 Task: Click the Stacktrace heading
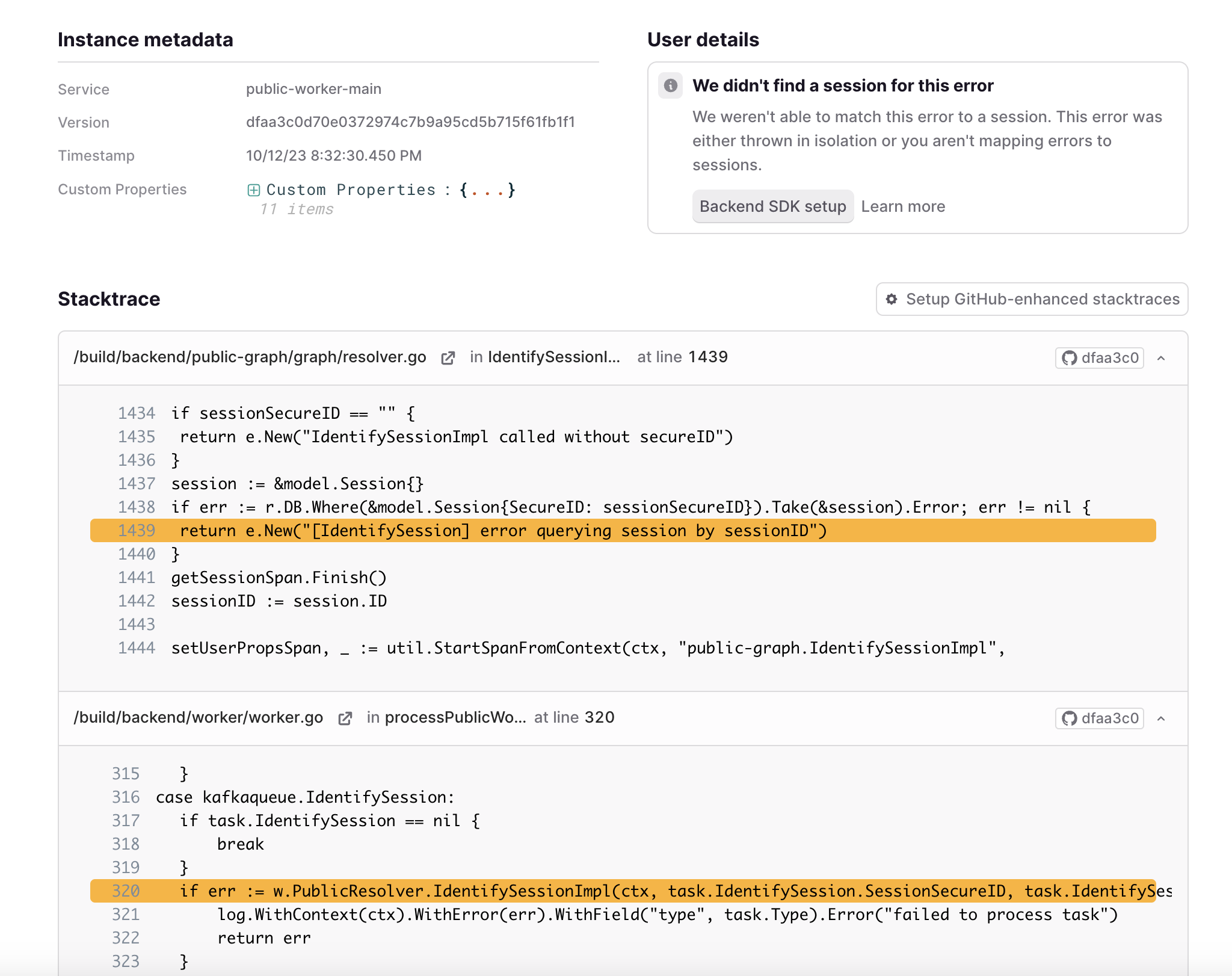pos(109,299)
